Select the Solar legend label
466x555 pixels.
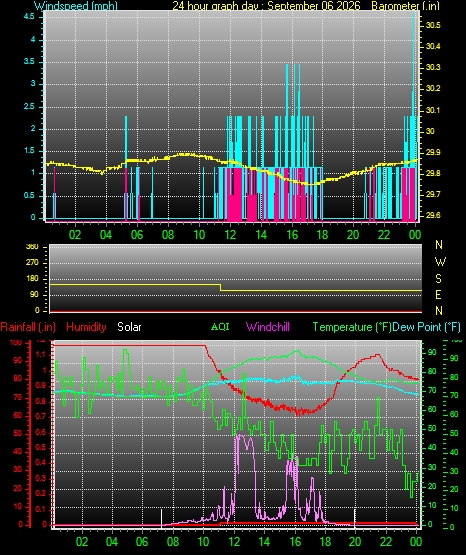point(129,327)
